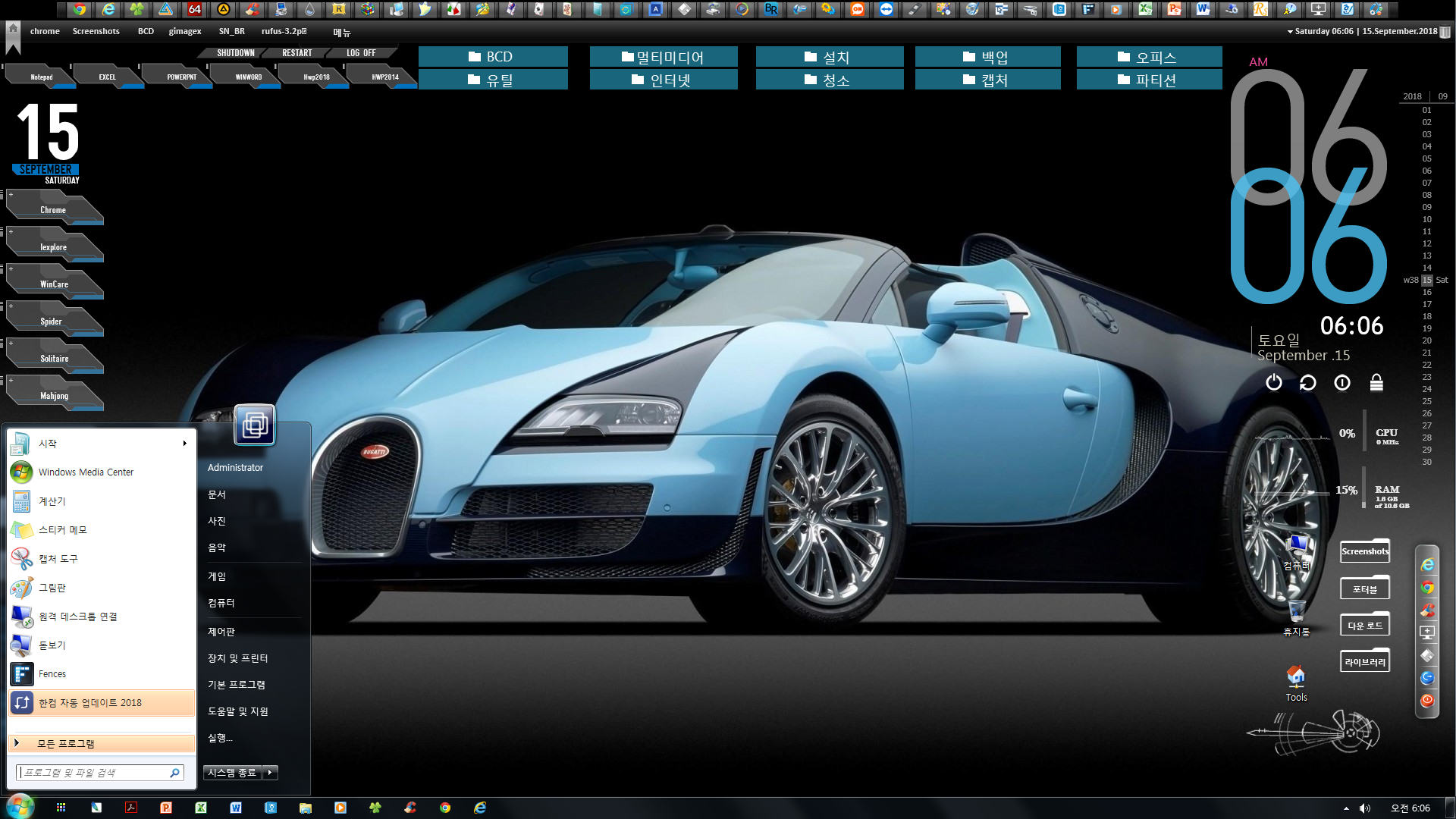Open the 메뉴 dropdown in top bar
The image size is (1456, 819).
(341, 32)
